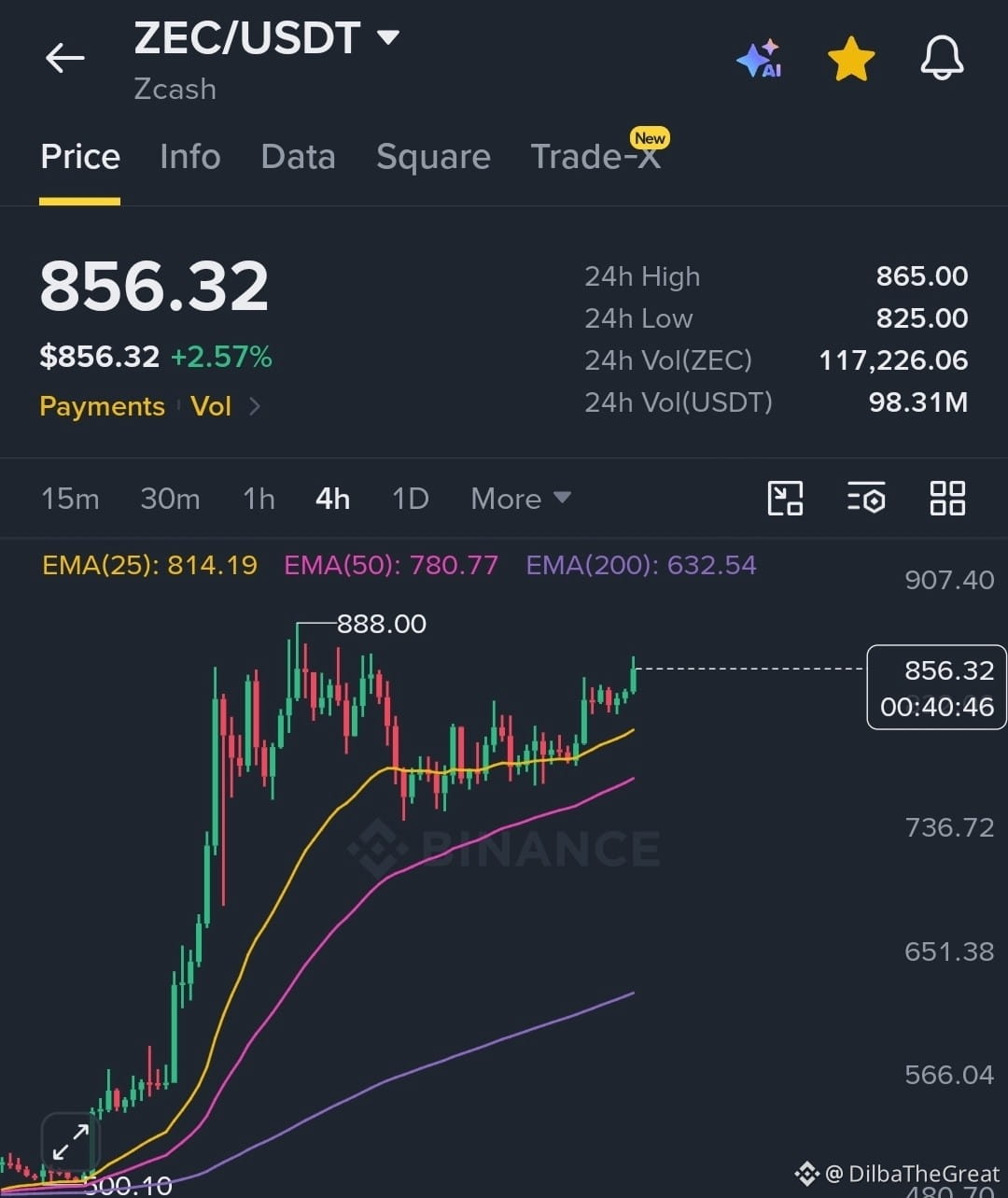Tap the Vol tag link
Screen dimensions: 1008x1198
(x=211, y=406)
